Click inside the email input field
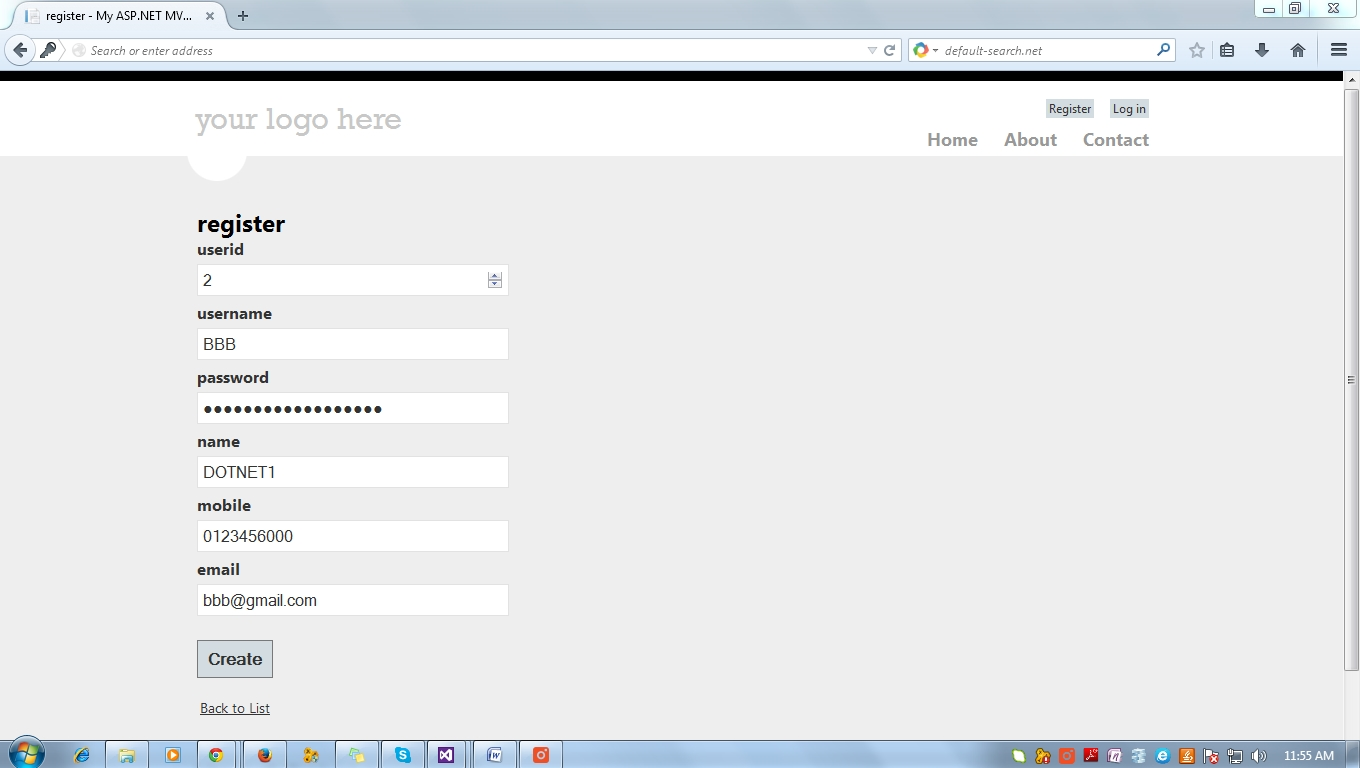Screen dimensions: 1360x768 pyautogui.click(x=352, y=600)
